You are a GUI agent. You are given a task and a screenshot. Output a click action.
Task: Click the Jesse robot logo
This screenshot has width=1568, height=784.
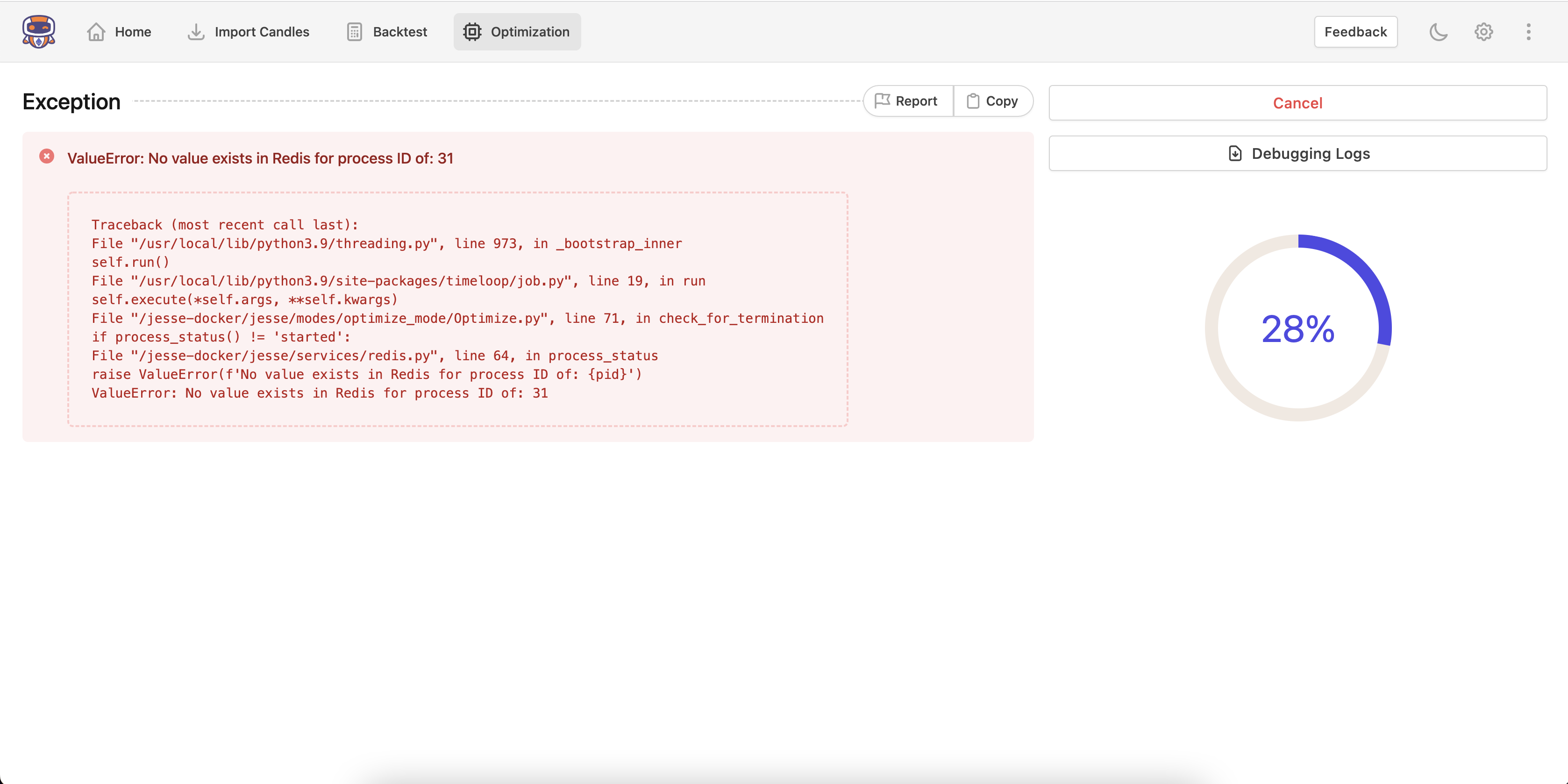[38, 31]
